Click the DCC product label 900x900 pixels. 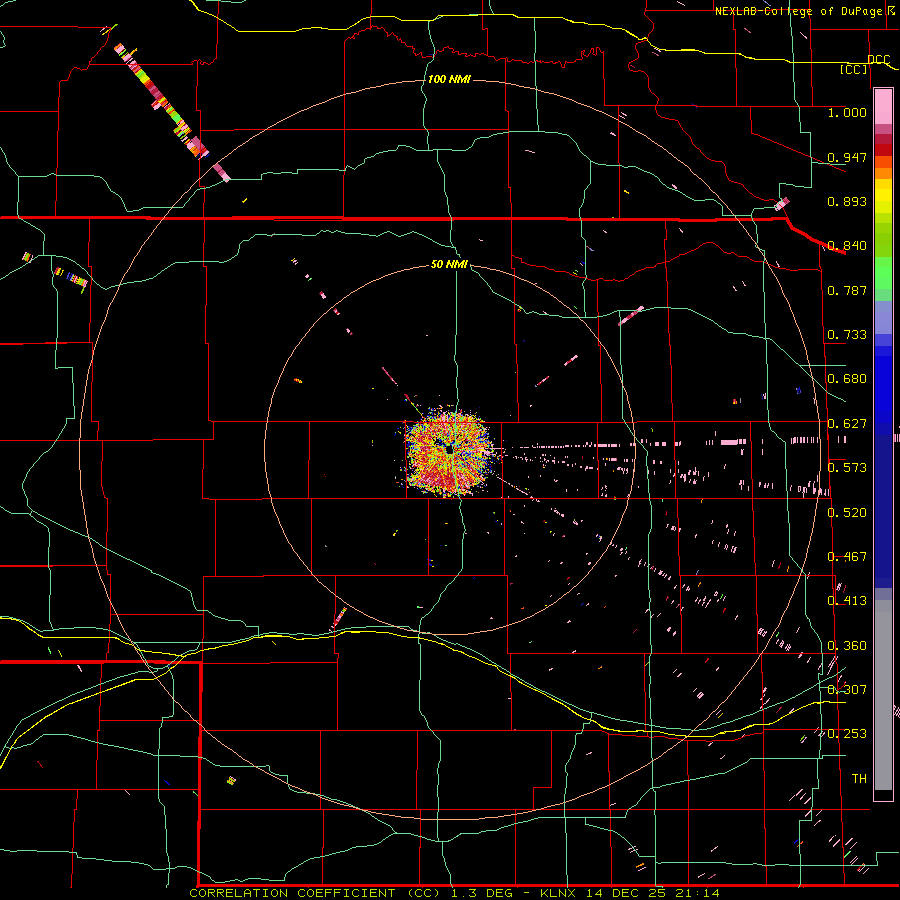tap(879, 60)
